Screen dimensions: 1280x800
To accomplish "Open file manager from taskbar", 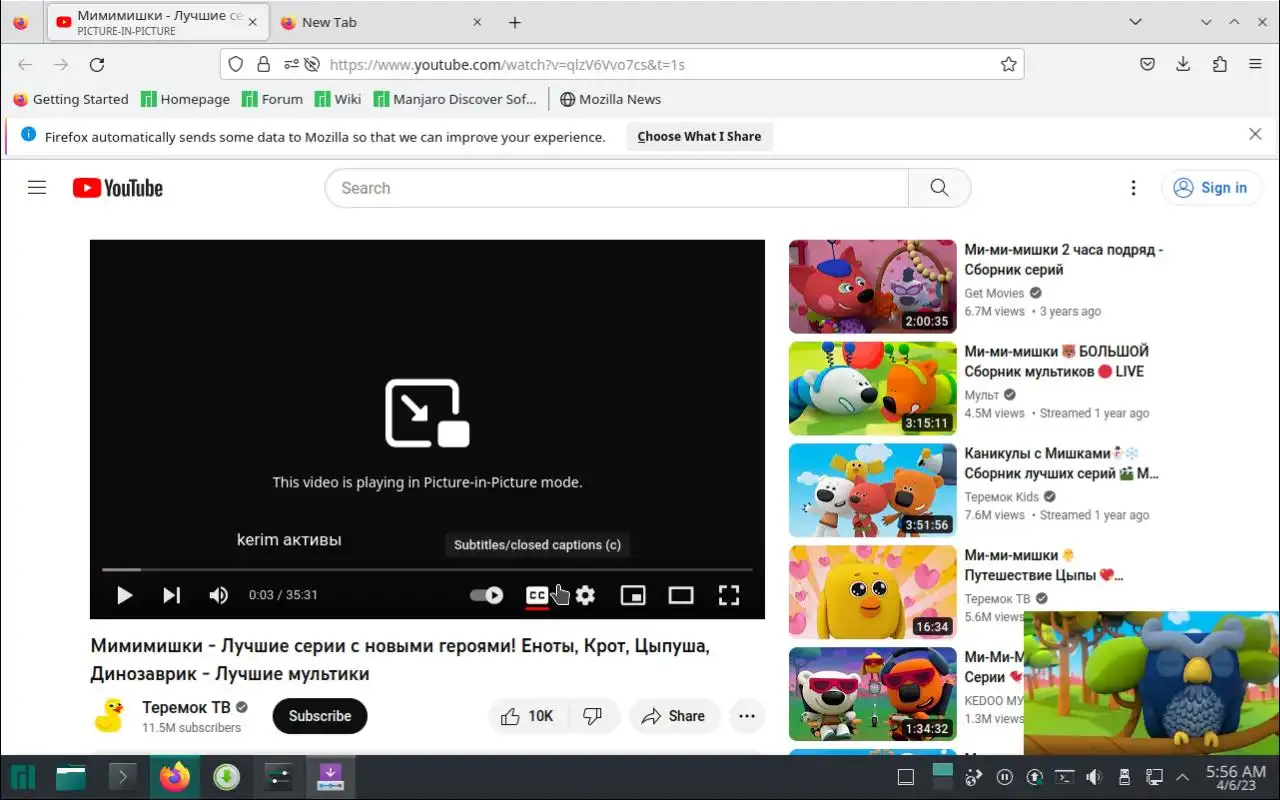I will click(71, 777).
